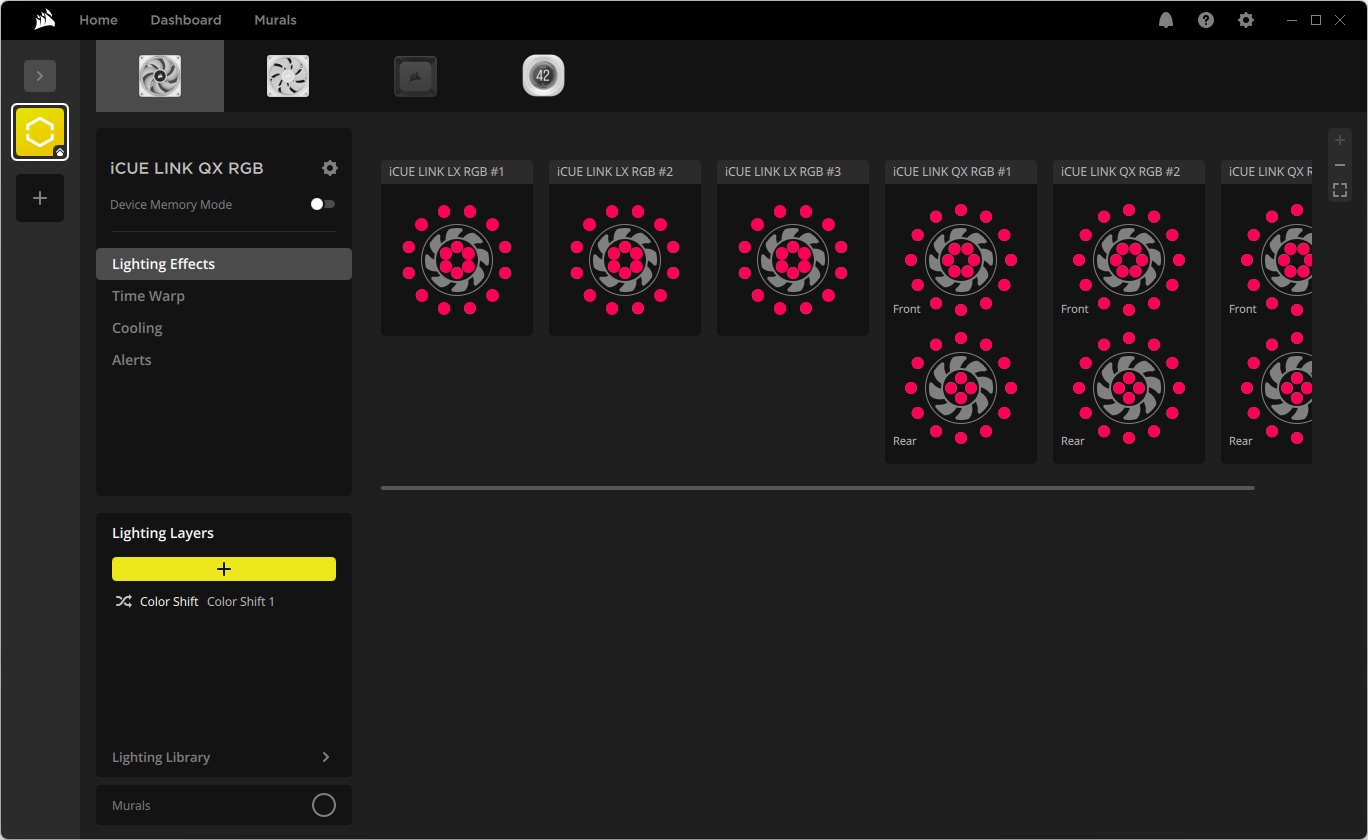
Task: Toggle Device Memory Mode switch
Action: coord(323,204)
